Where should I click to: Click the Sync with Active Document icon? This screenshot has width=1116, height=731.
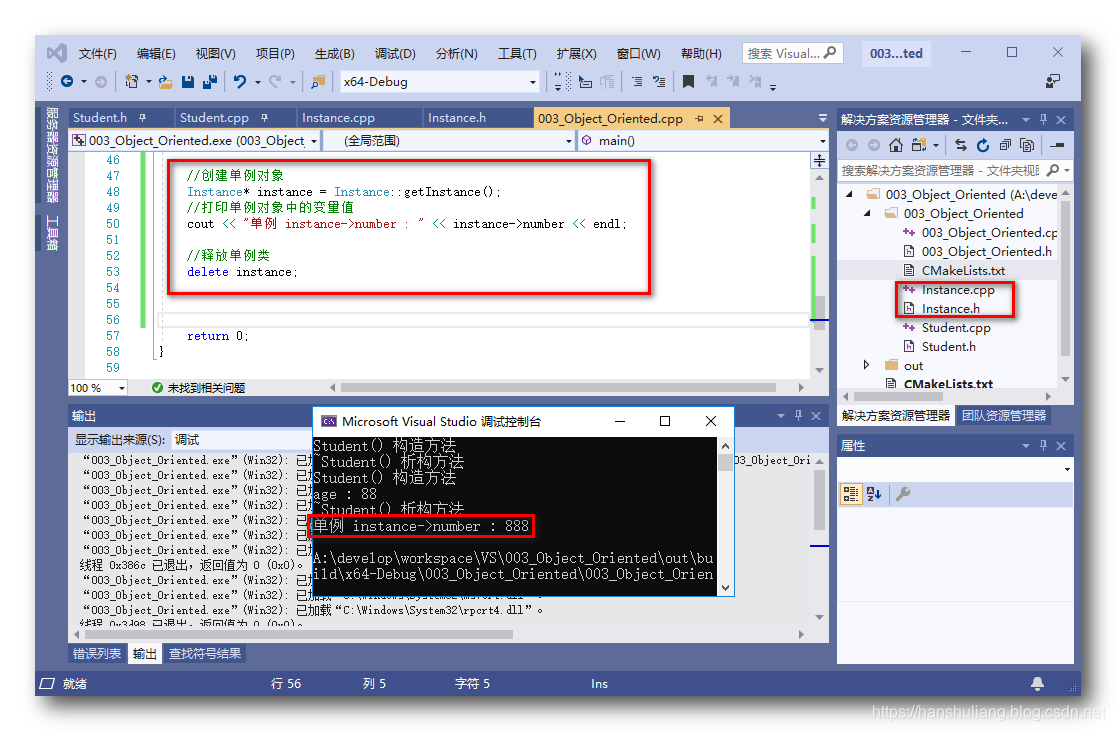961,145
